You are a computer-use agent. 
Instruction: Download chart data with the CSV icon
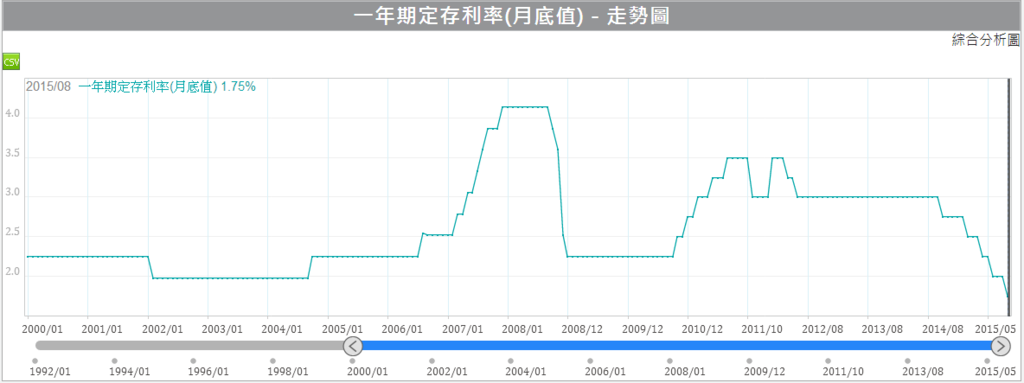tap(11, 62)
